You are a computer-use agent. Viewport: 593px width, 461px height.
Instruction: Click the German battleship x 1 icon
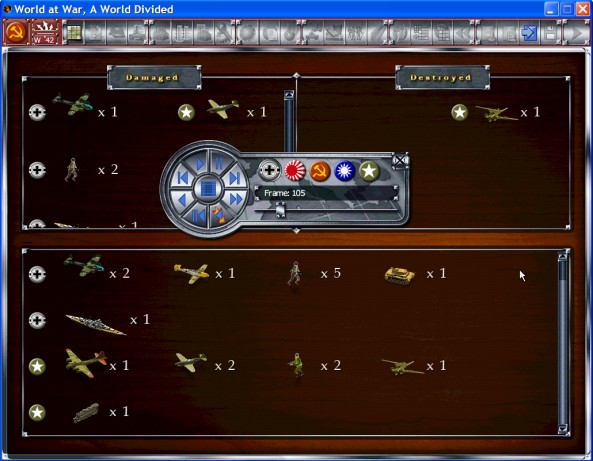tap(96, 324)
